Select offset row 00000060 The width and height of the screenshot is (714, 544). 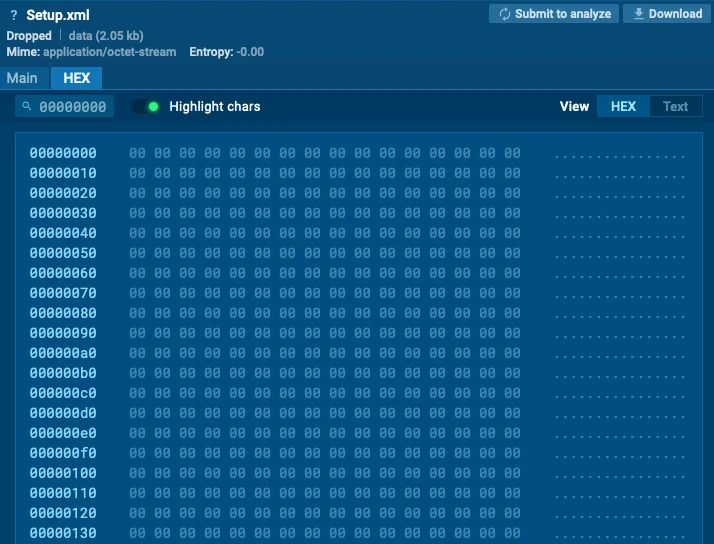[63, 273]
